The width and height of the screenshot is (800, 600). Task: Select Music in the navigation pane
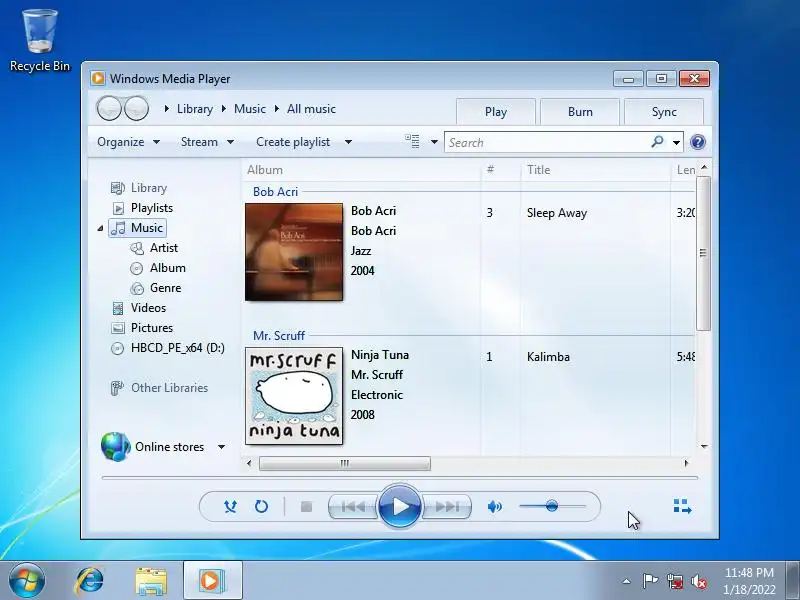(138, 228)
